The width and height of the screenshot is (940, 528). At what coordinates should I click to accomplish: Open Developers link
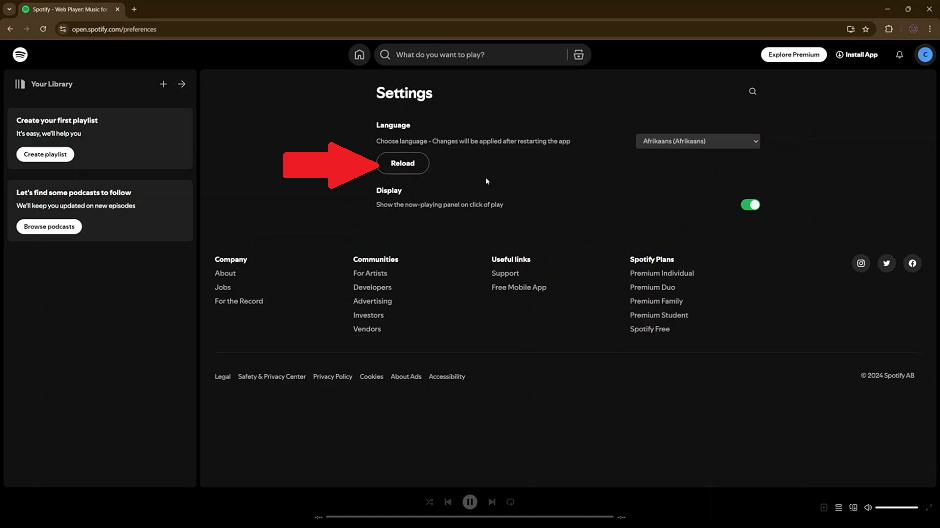click(372, 287)
